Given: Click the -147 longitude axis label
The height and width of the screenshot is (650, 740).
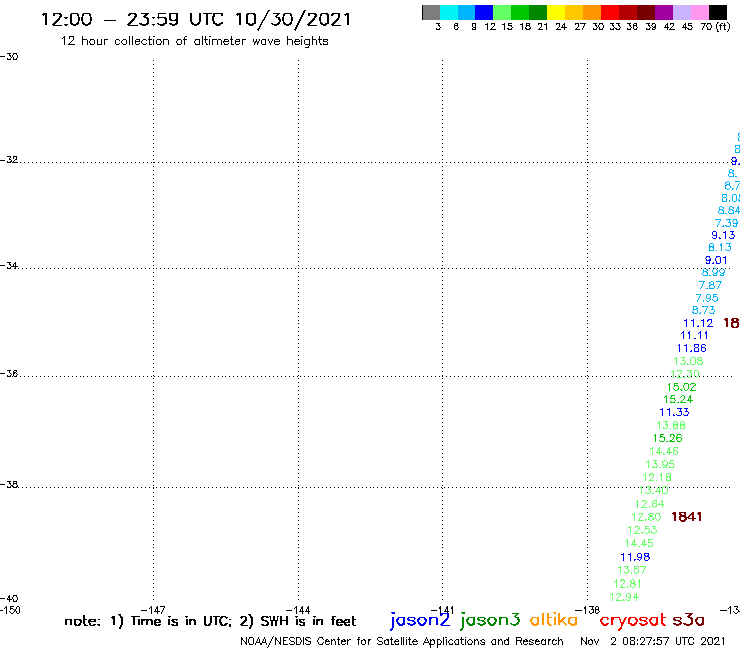Looking at the screenshot, I should pyautogui.click(x=153, y=610).
